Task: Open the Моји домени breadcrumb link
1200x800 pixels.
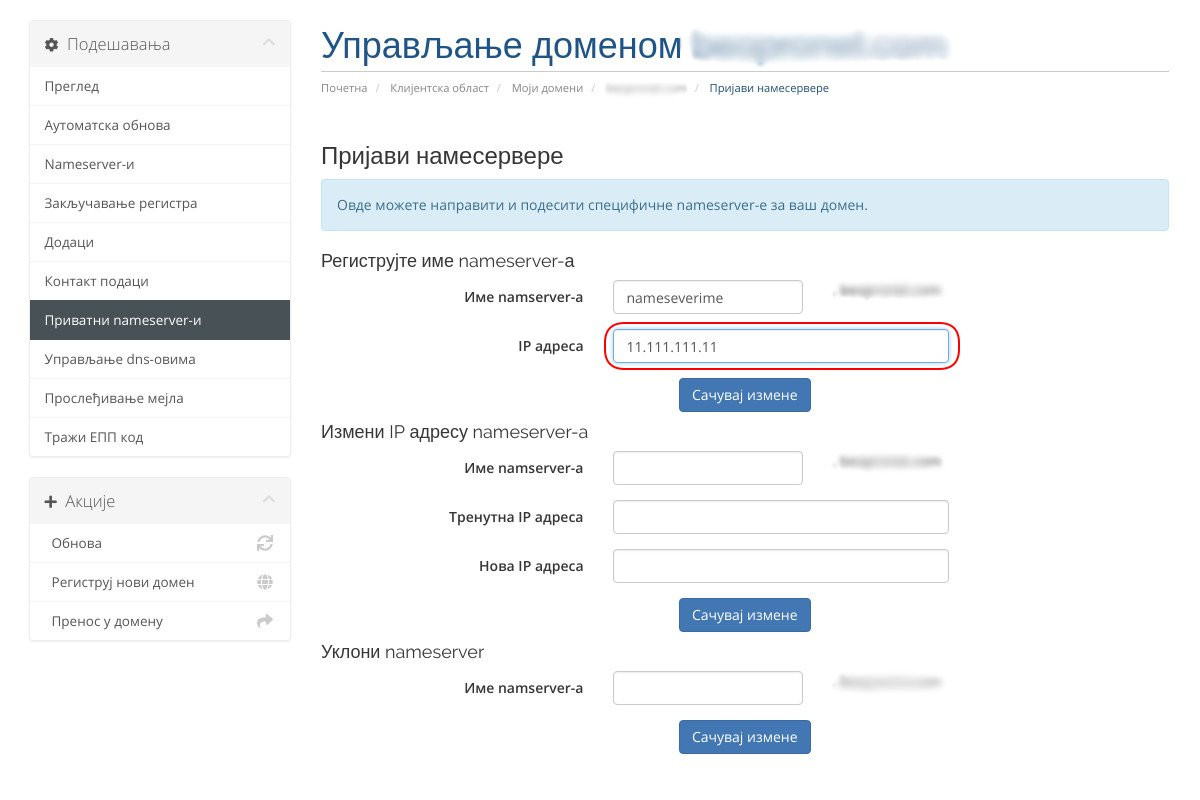Action: click(547, 88)
